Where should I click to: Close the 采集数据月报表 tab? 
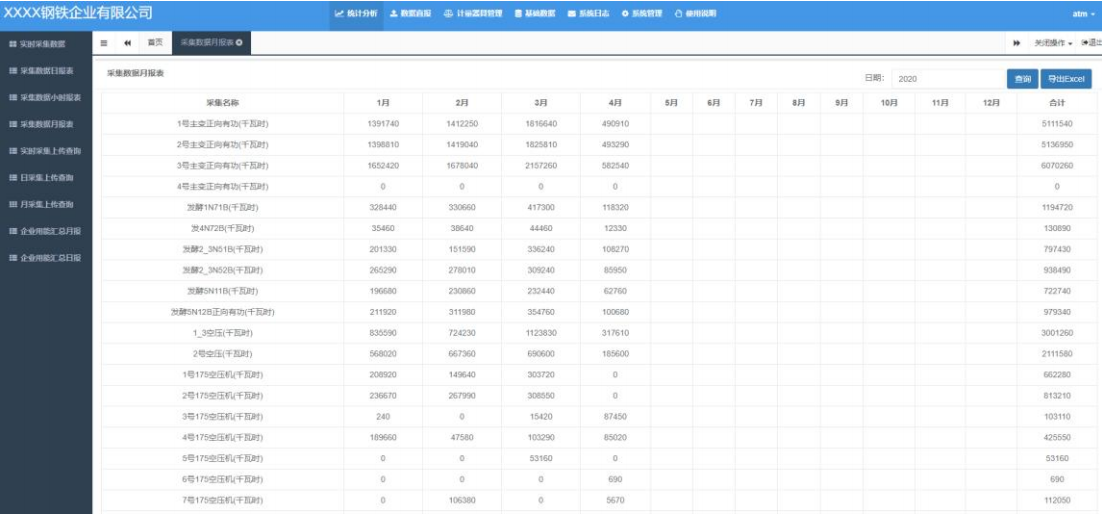[x=239, y=43]
